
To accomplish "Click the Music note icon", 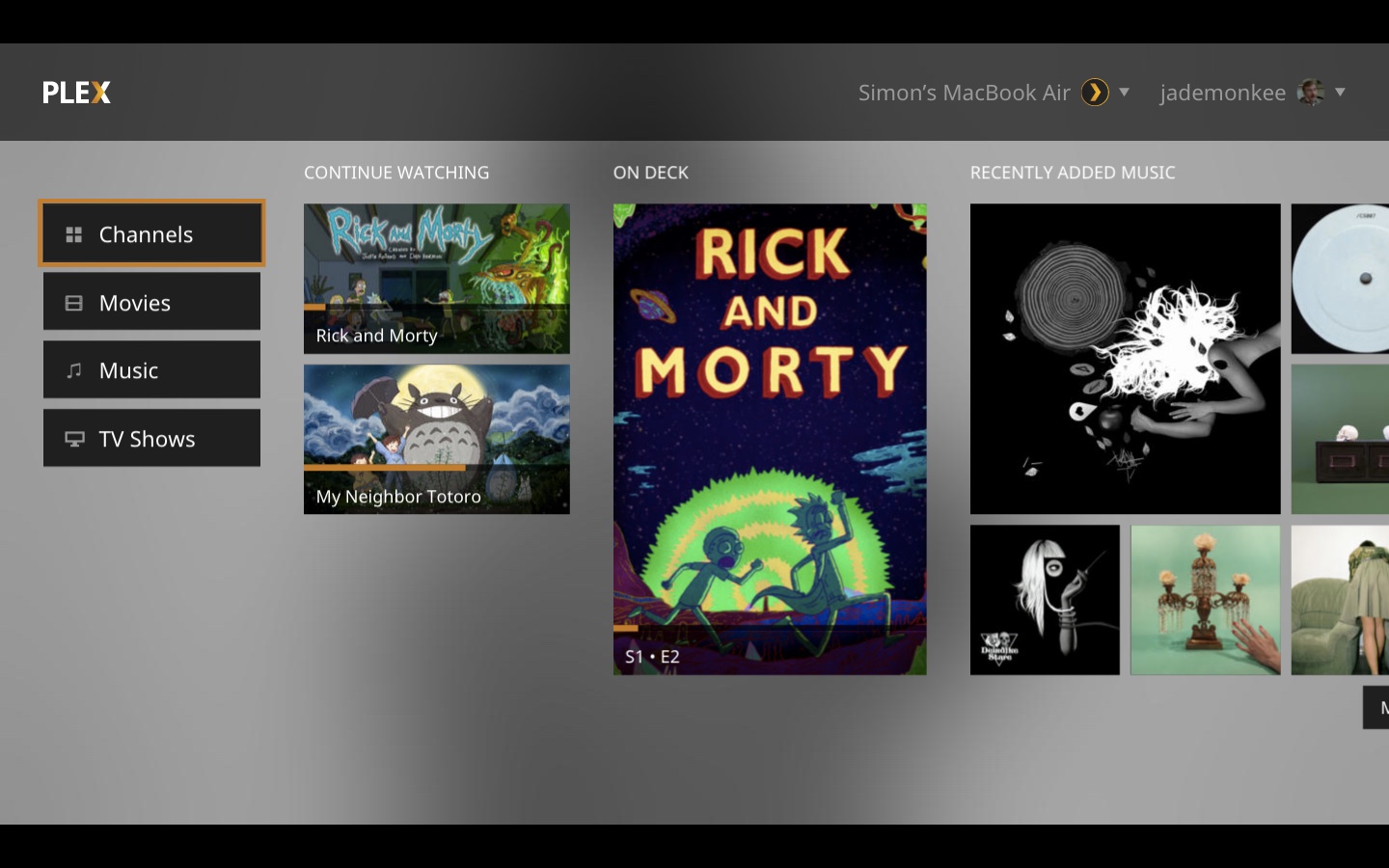I will coord(73,370).
